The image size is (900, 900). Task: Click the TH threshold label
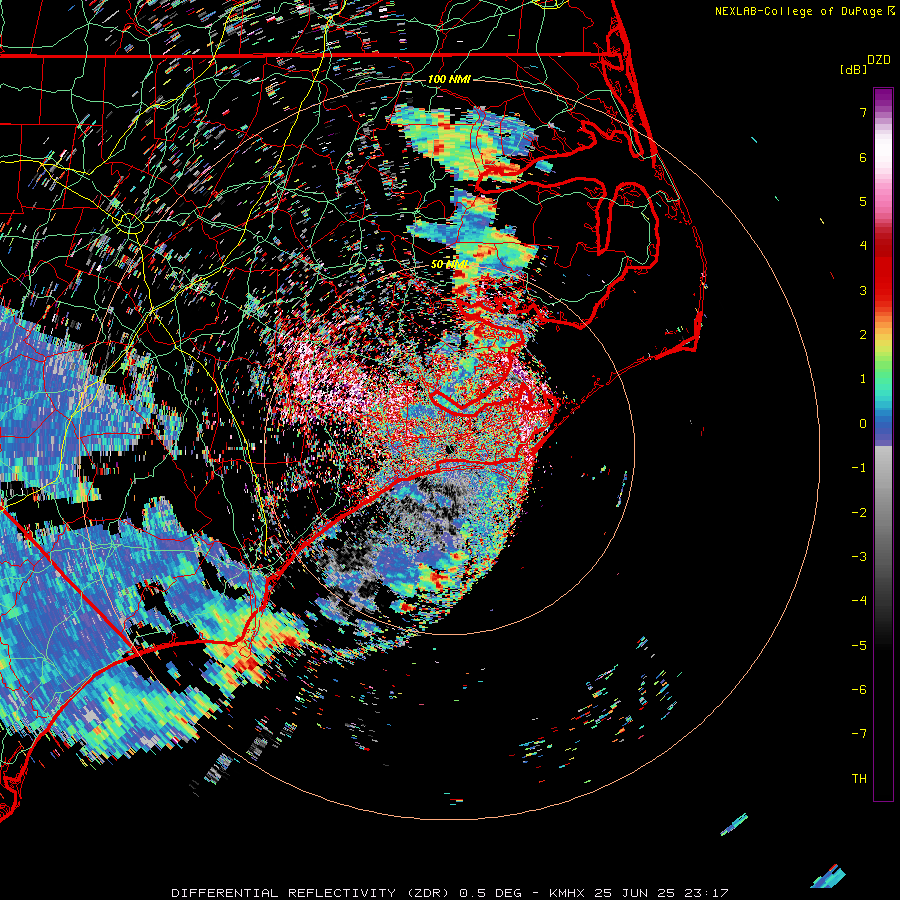(x=859, y=779)
